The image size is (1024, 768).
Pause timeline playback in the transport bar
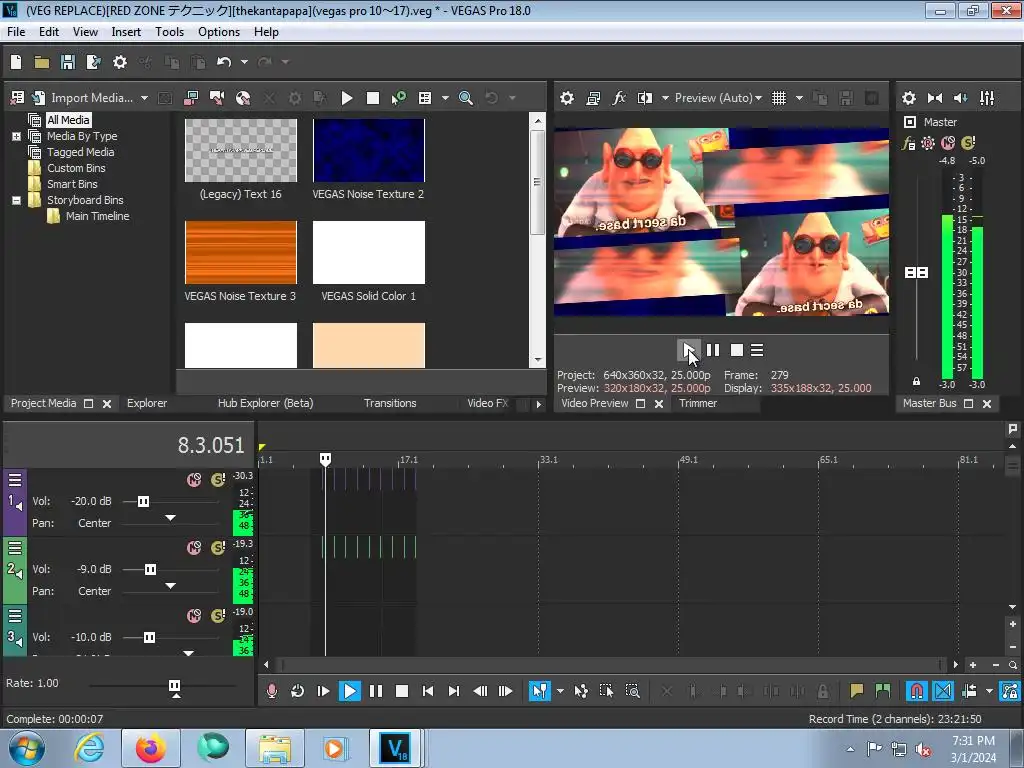click(x=376, y=691)
